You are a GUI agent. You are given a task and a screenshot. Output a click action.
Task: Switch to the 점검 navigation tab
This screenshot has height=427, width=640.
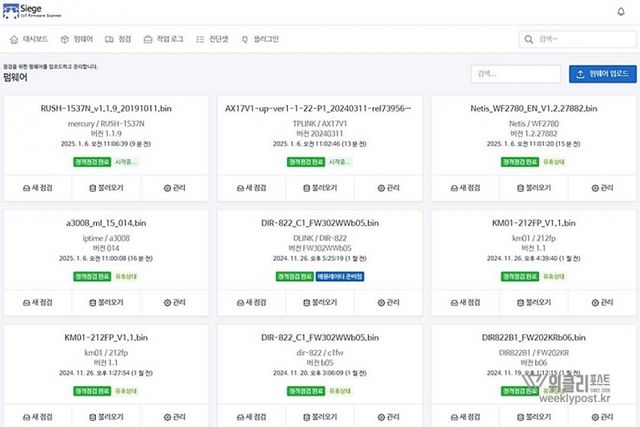(x=118, y=39)
